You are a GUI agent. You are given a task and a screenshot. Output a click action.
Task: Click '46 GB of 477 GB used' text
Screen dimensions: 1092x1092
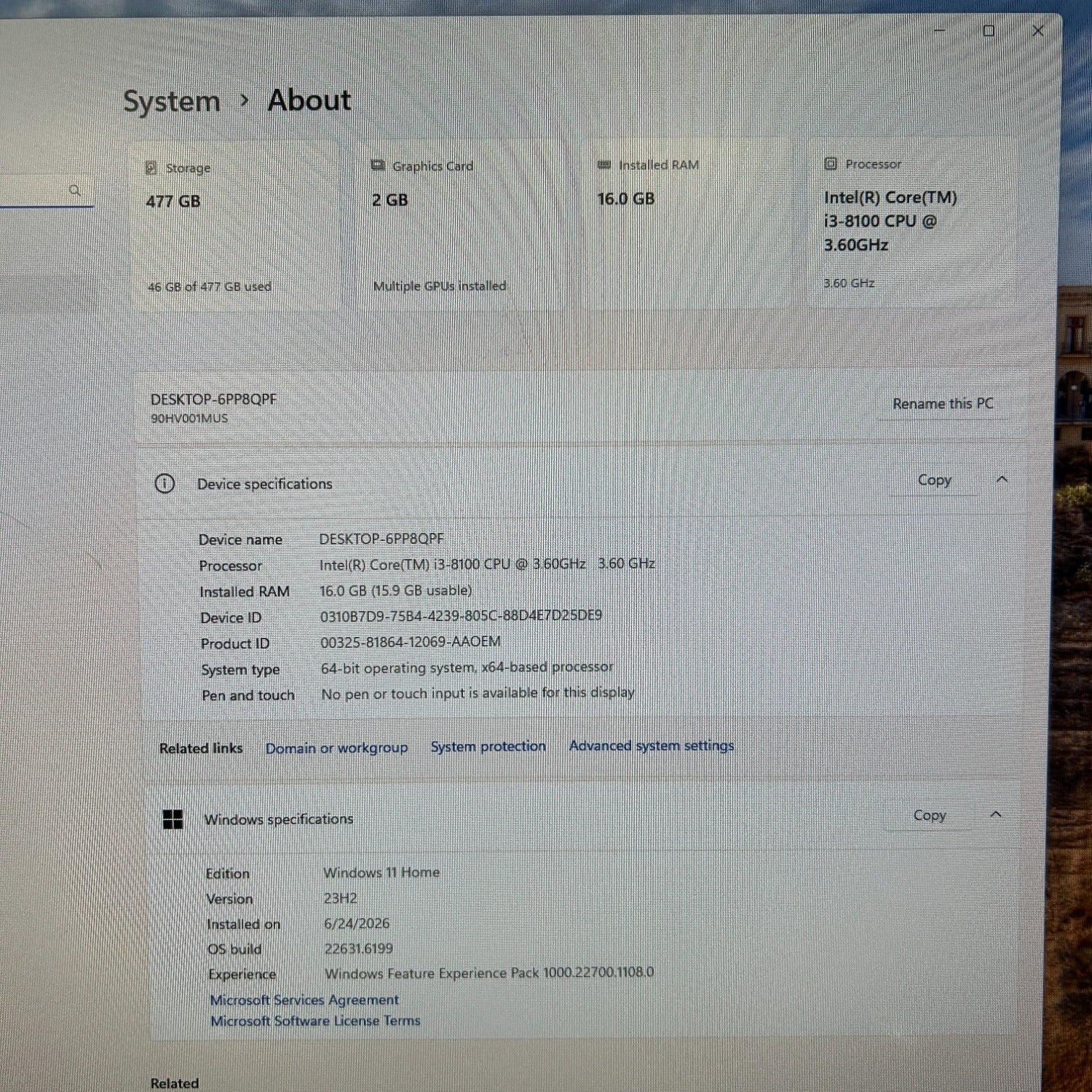pyautogui.click(x=210, y=287)
